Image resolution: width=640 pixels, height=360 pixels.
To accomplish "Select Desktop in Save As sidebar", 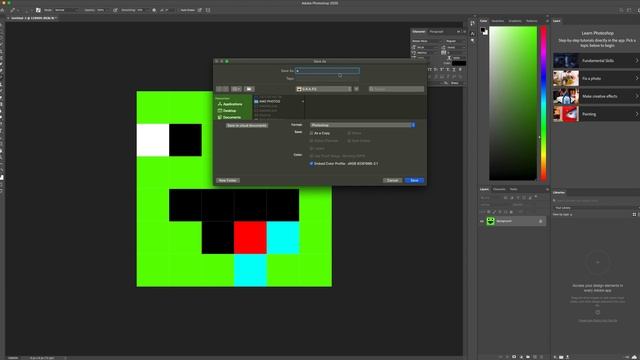I will (229, 111).
